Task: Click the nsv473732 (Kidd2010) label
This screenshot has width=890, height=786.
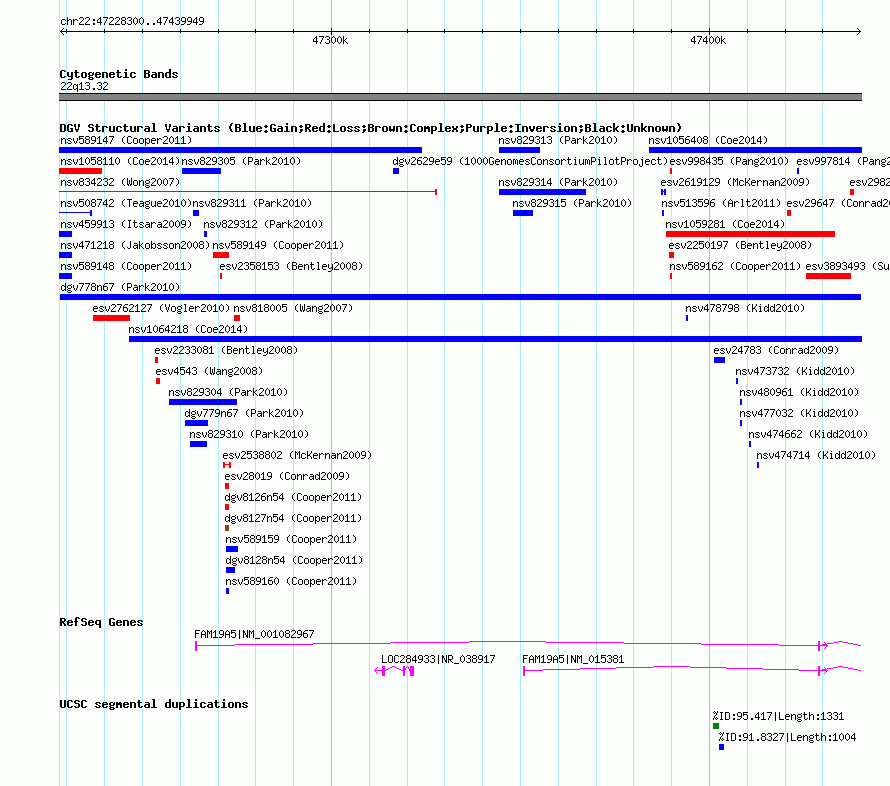Action: pyautogui.click(x=795, y=371)
